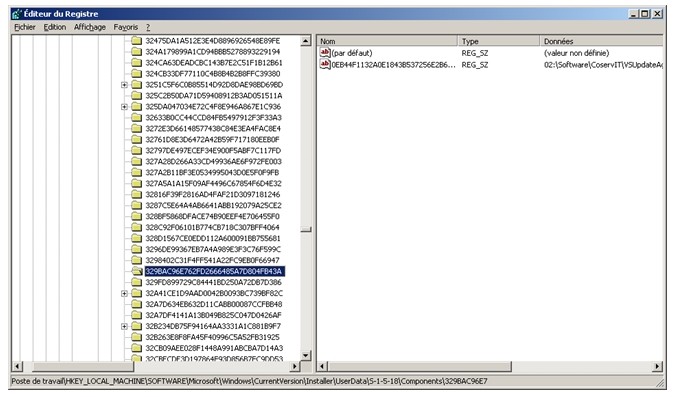Click folder icon of key 3287C5E64A4A
The height and width of the screenshot is (397, 676).
(x=137, y=206)
